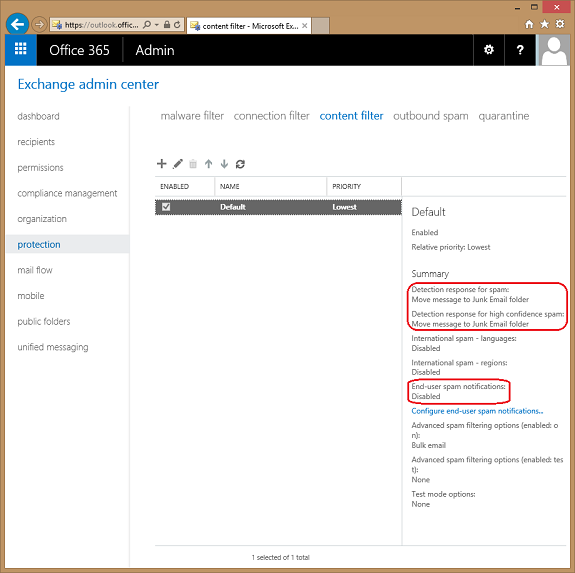Switch to the outbound spam tab
Viewport: 575px width, 573px height.
[431, 116]
